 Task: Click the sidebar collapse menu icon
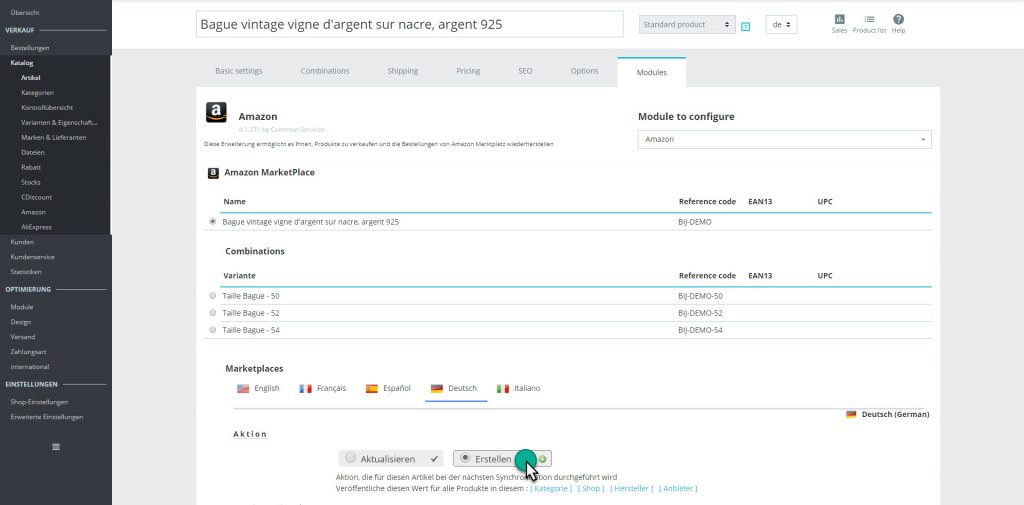coord(56,447)
